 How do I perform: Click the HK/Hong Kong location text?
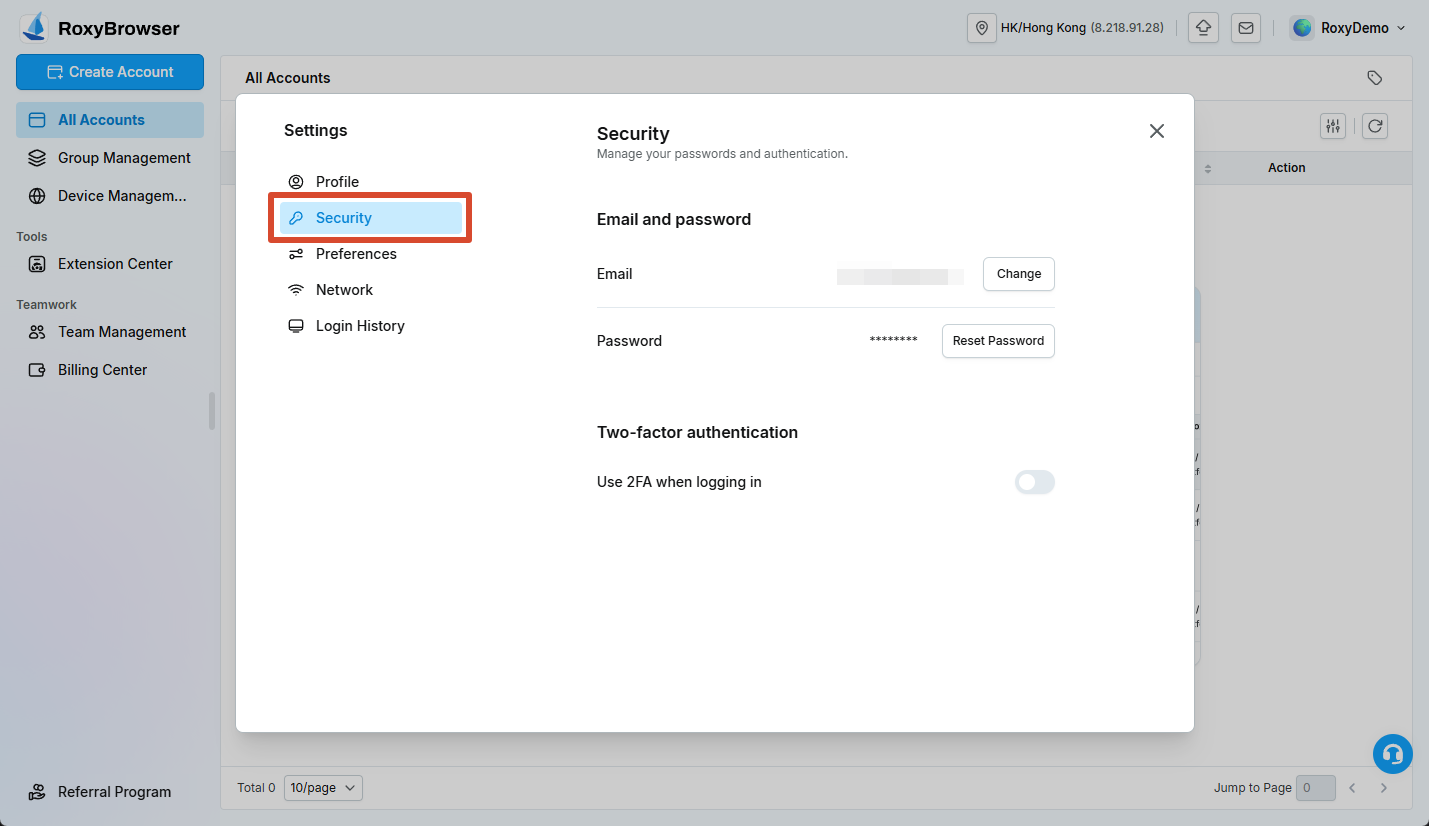[1043, 28]
